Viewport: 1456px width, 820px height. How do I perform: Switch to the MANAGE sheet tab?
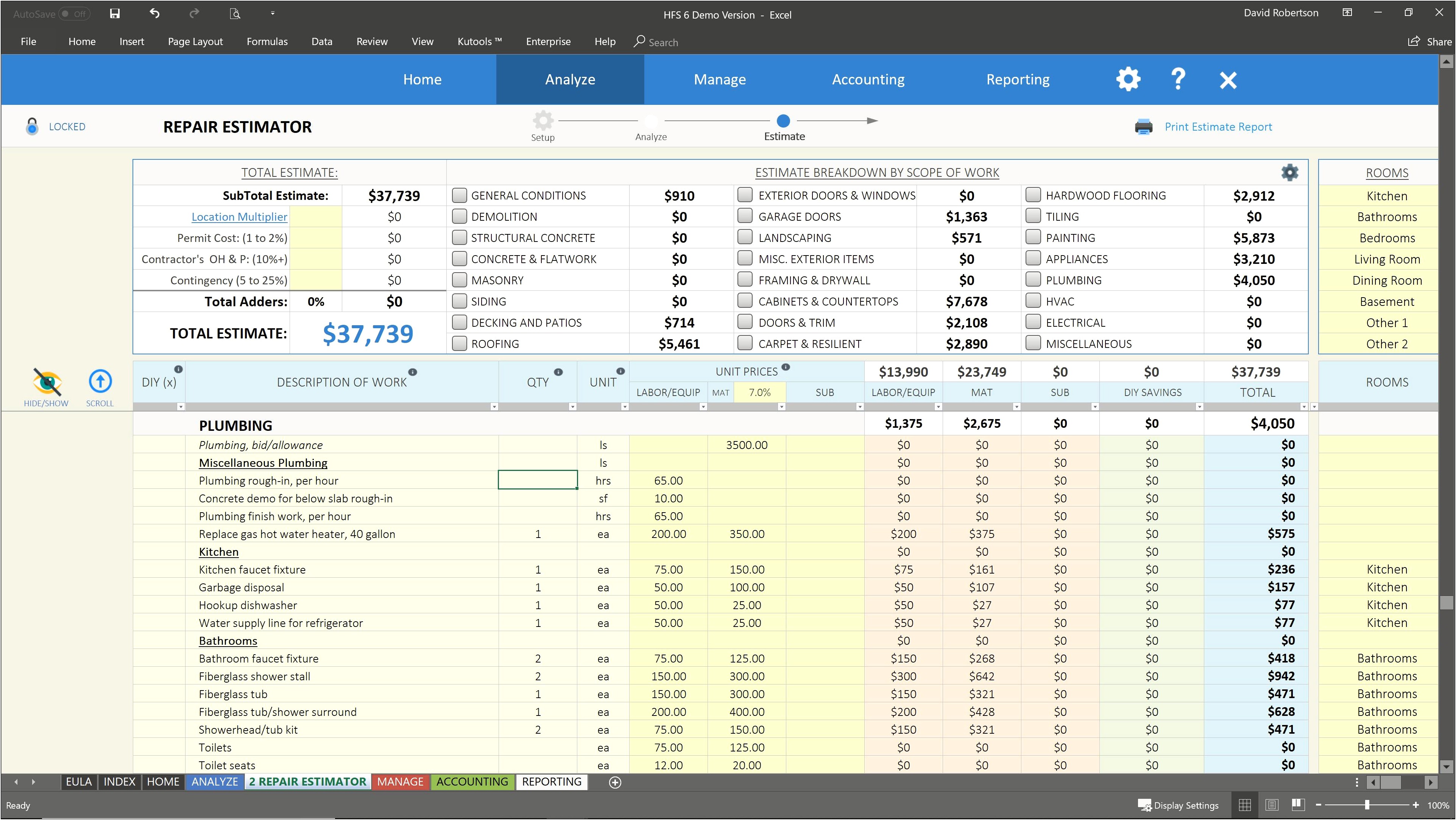(x=400, y=782)
